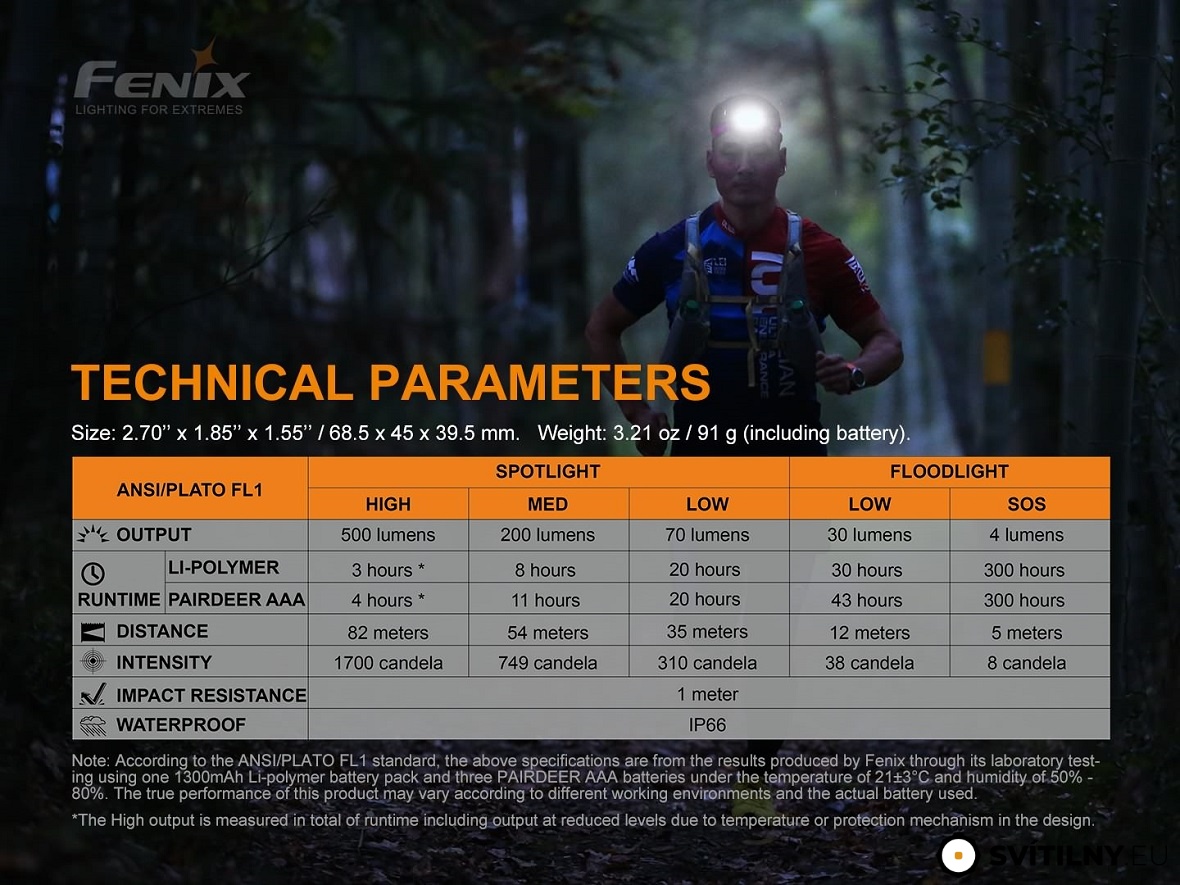This screenshot has height=885, width=1180.
Task: Click the HIGH column header
Action: (388, 504)
